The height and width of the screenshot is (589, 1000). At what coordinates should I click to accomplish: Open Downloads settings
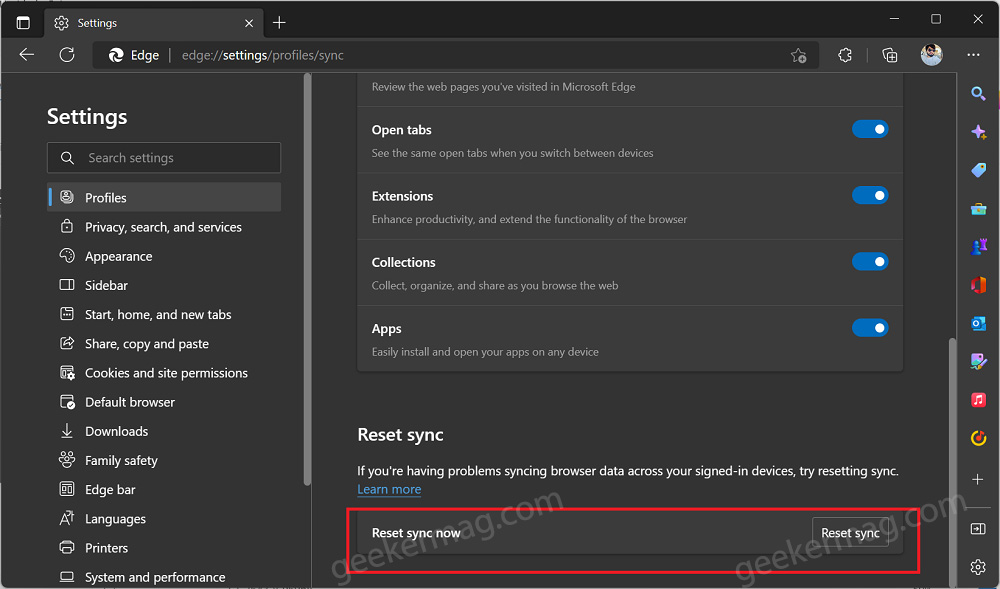coord(164,432)
